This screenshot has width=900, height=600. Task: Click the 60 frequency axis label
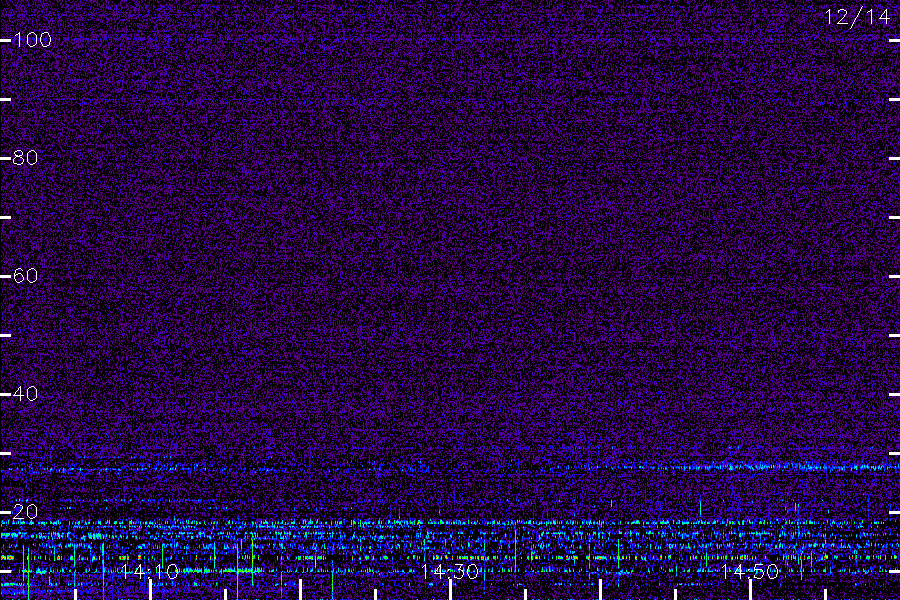[25, 276]
